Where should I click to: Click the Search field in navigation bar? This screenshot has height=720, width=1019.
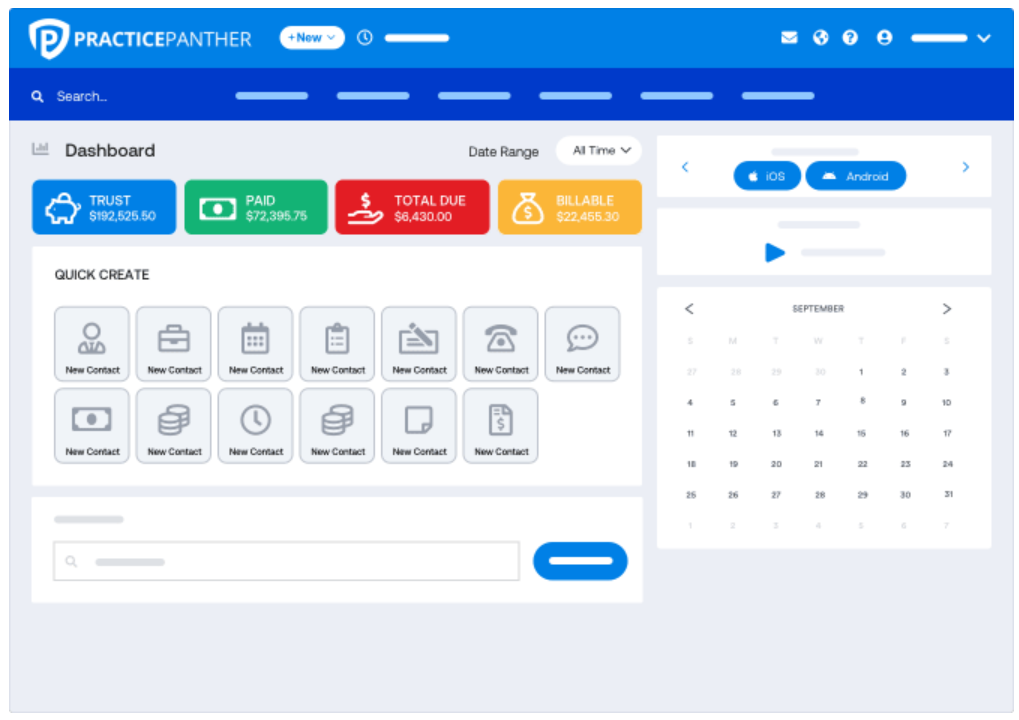click(82, 96)
